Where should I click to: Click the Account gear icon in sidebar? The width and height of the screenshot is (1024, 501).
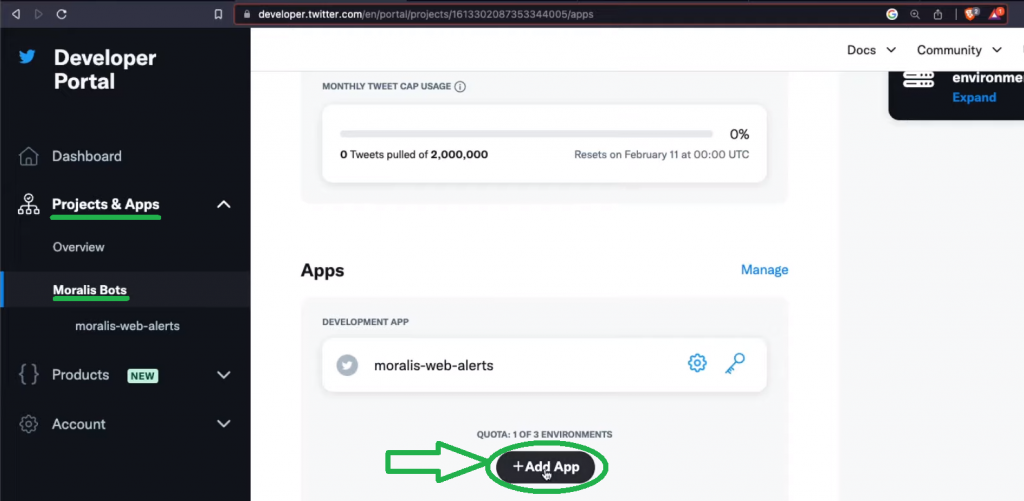pos(28,424)
